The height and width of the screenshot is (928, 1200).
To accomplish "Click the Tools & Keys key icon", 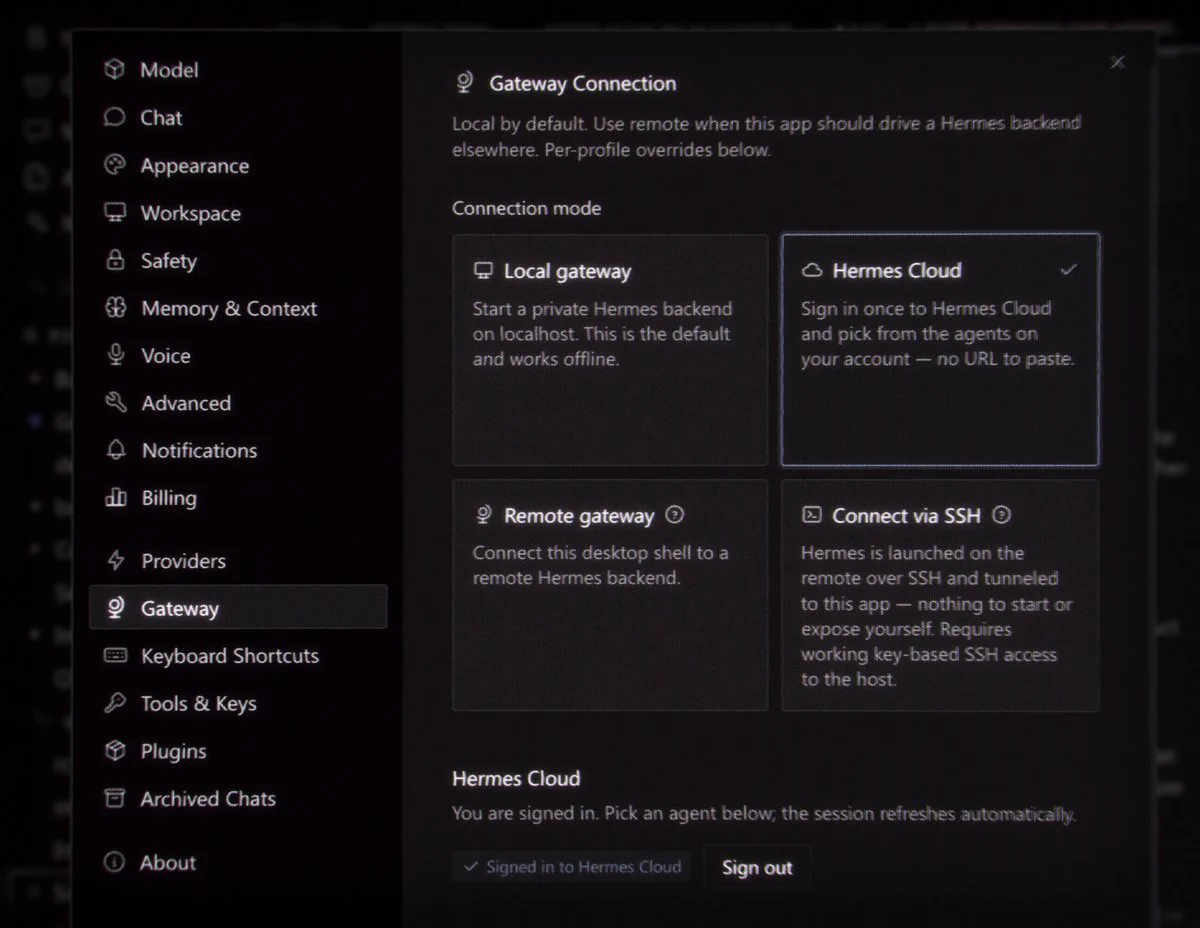I will click(x=115, y=703).
